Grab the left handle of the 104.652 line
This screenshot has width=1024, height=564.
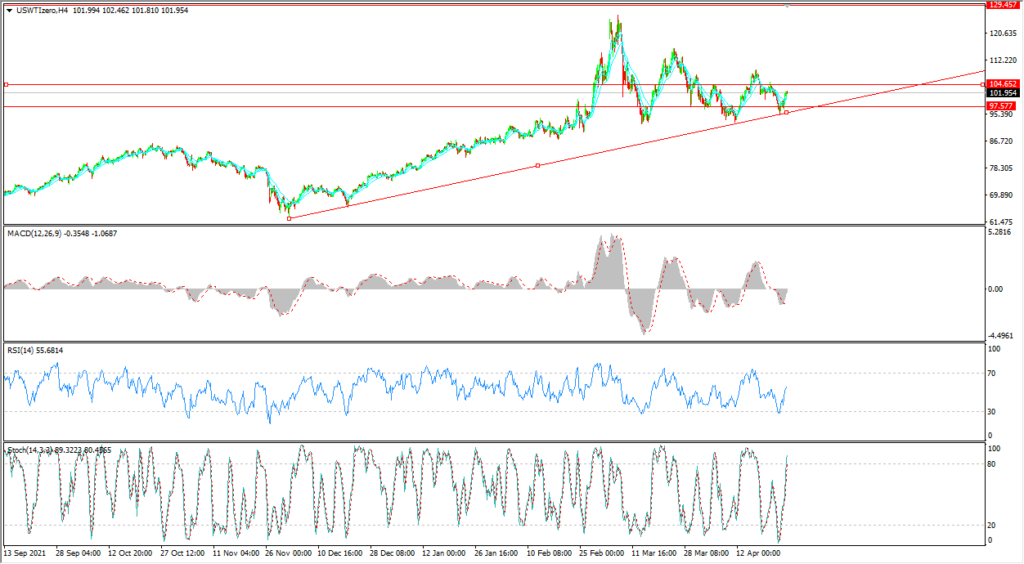point(6,84)
